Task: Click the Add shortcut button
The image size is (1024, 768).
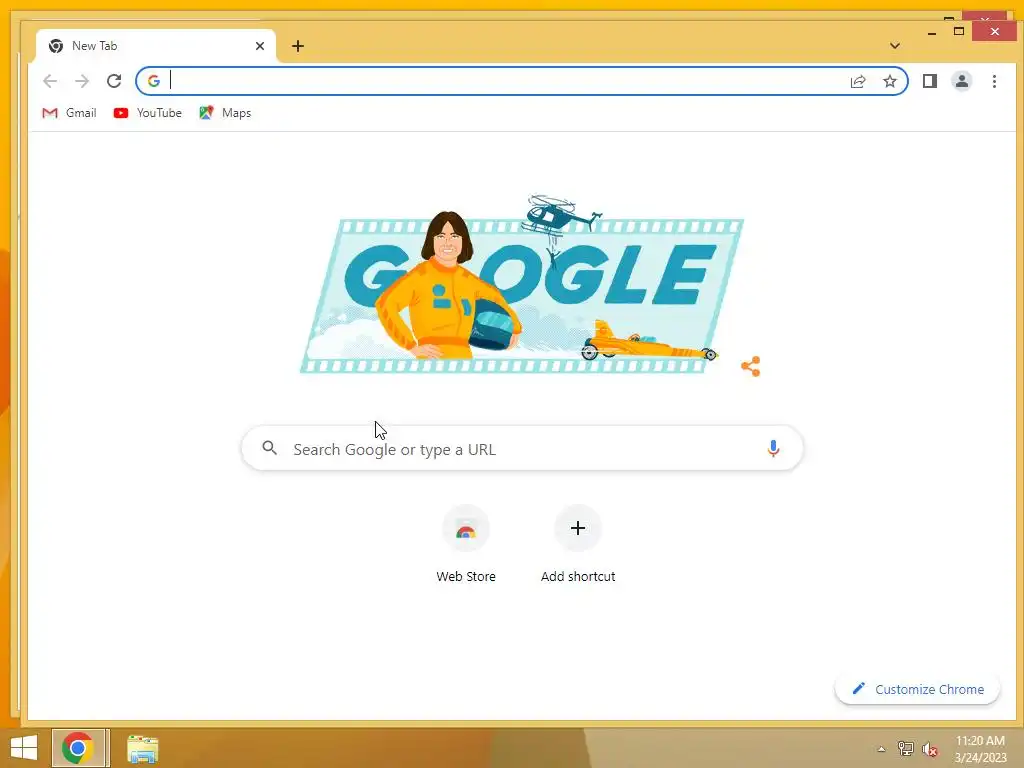Action: click(x=578, y=545)
